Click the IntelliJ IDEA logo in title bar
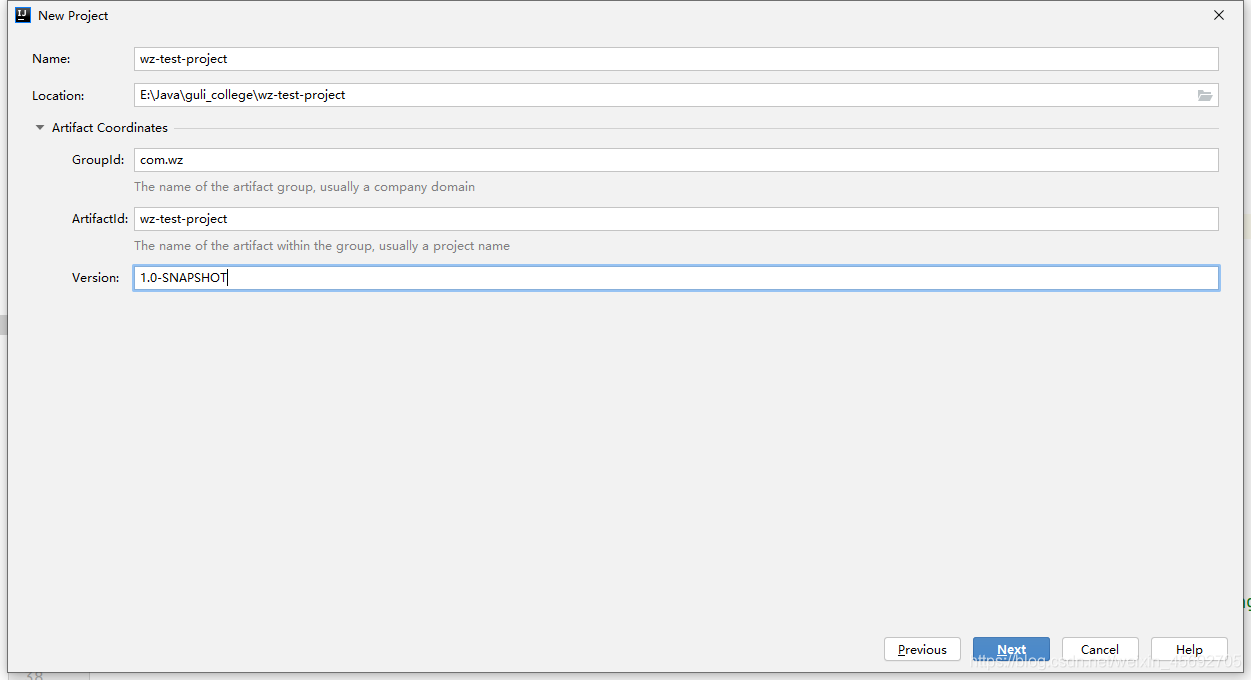The width and height of the screenshot is (1251, 680). [x=23, y=15]
